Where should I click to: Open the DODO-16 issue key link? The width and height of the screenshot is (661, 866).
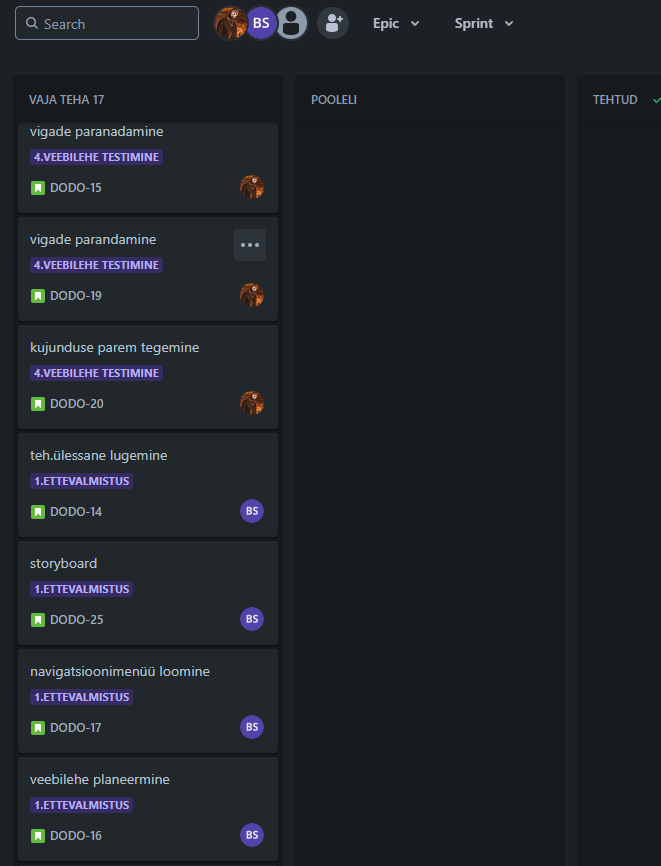pos(76,836)
